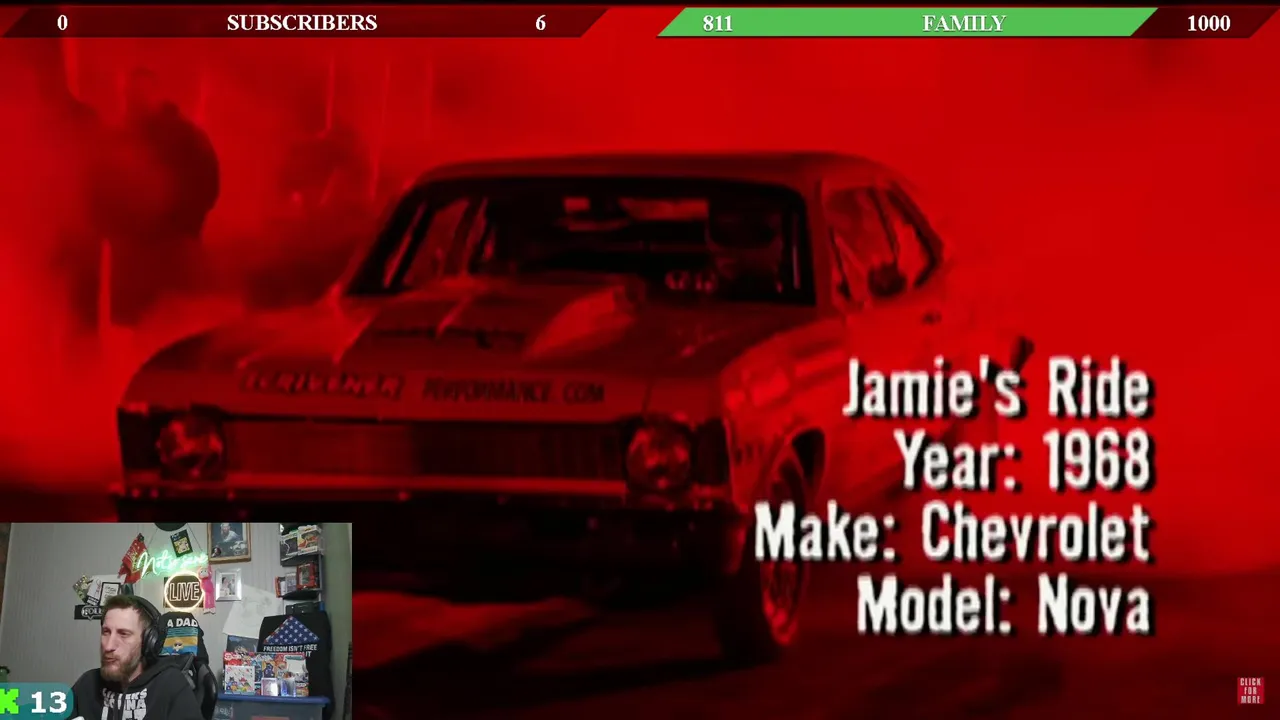Image resolution: width=1280 pixels, height=720 pixels.
Task: Click the counter number 13
Action: (x=48, y=703)
